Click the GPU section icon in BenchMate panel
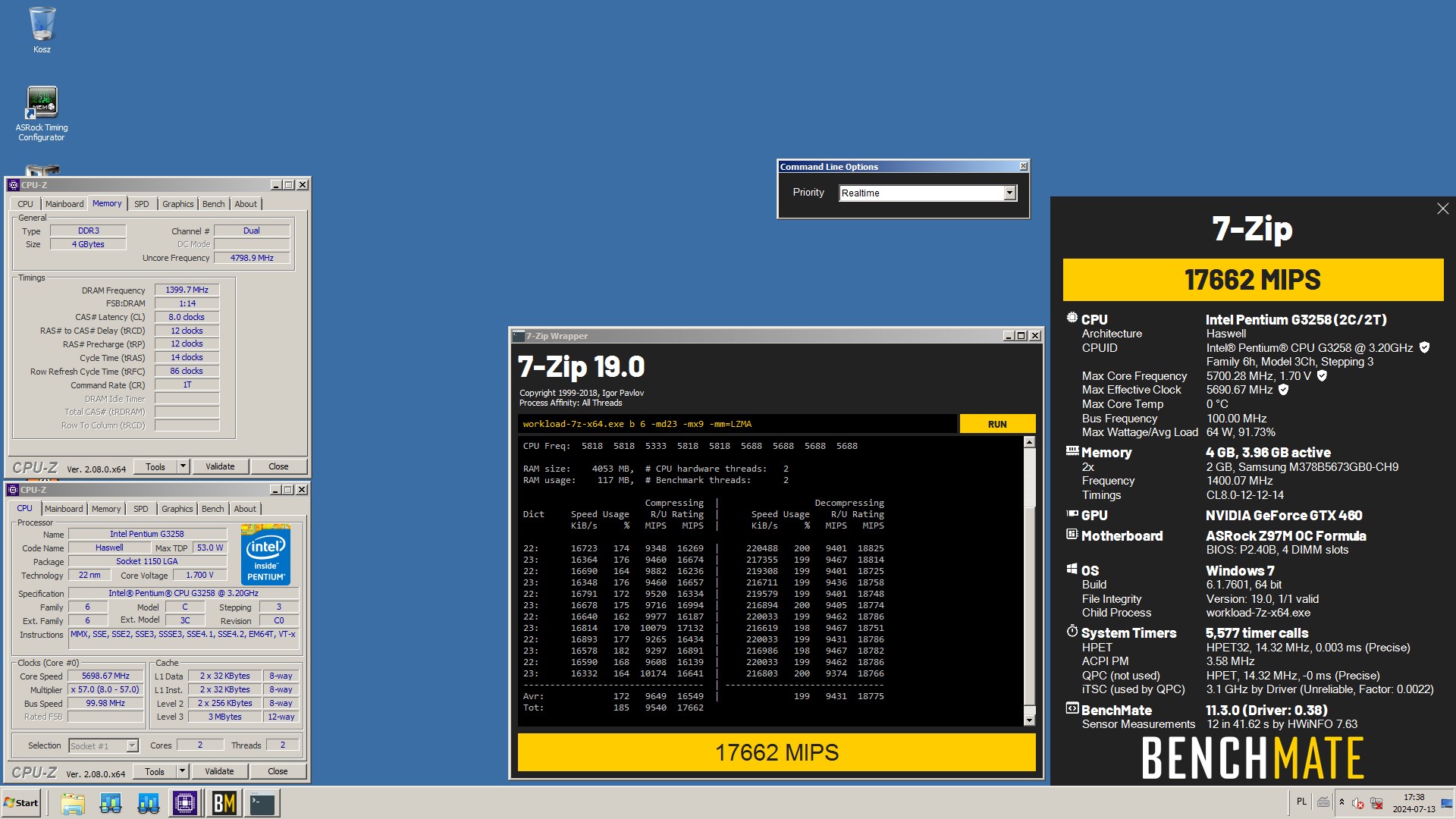Viewport: 1456px width, 819px height. [1072, 514]
